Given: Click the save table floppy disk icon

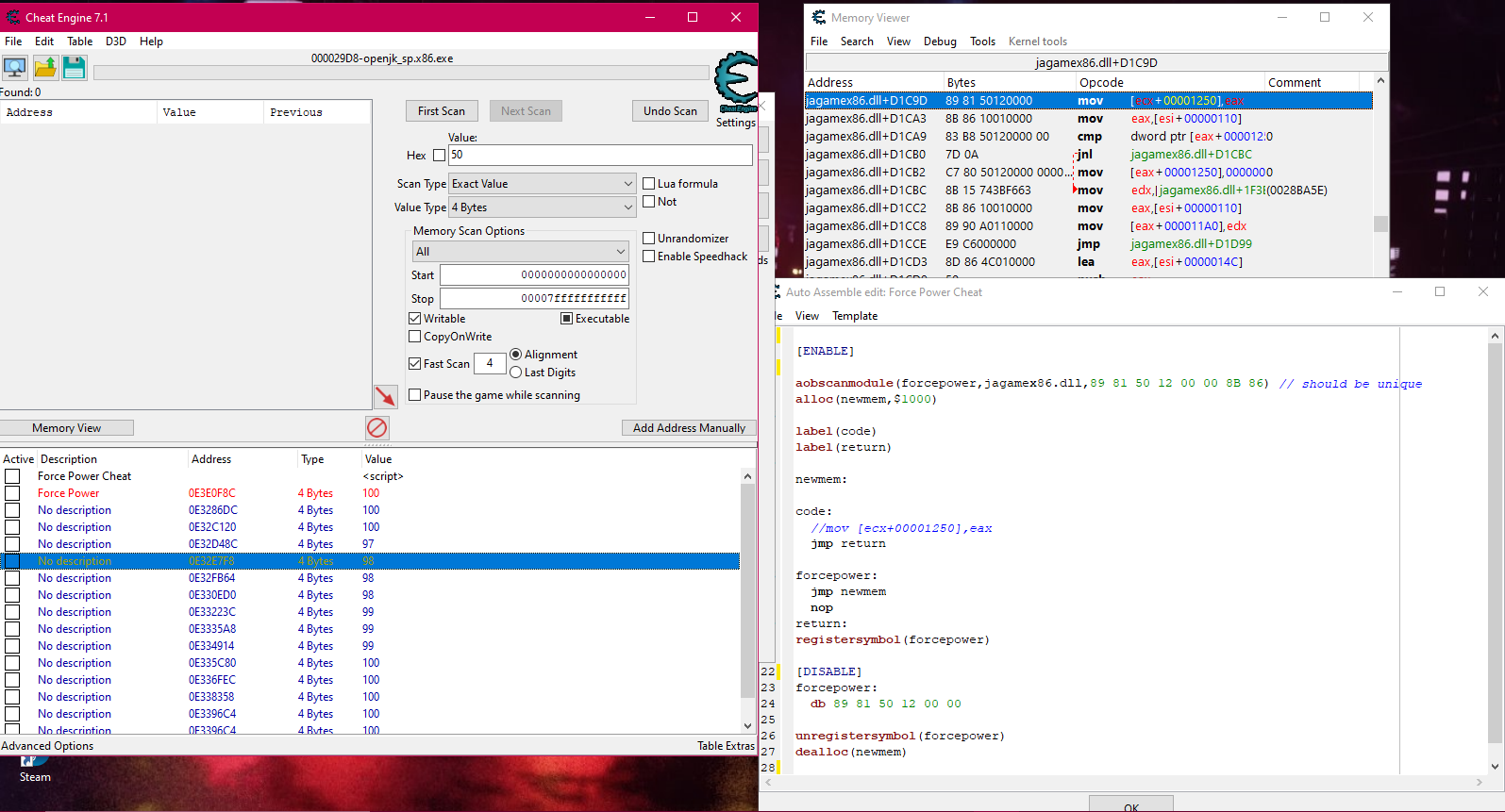Looking at the screenshot, I should pyautogui.click(x=75, y=68).
